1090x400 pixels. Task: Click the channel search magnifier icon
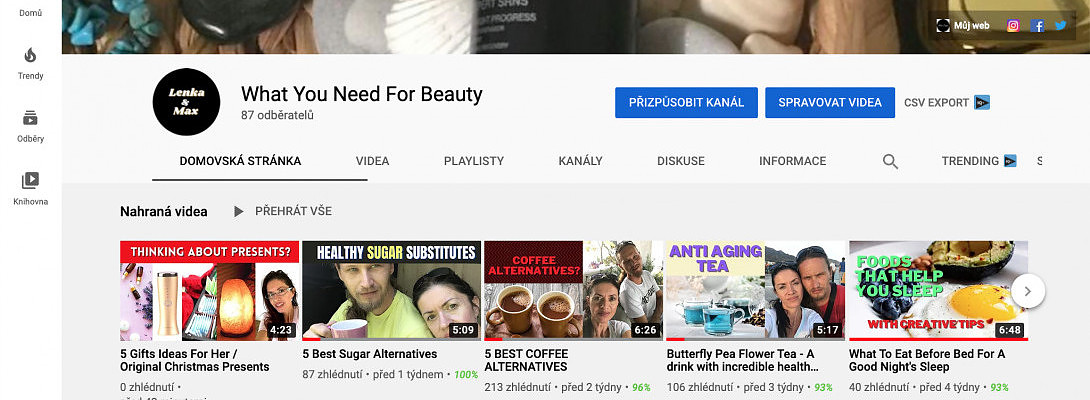(x=890, y=161)
